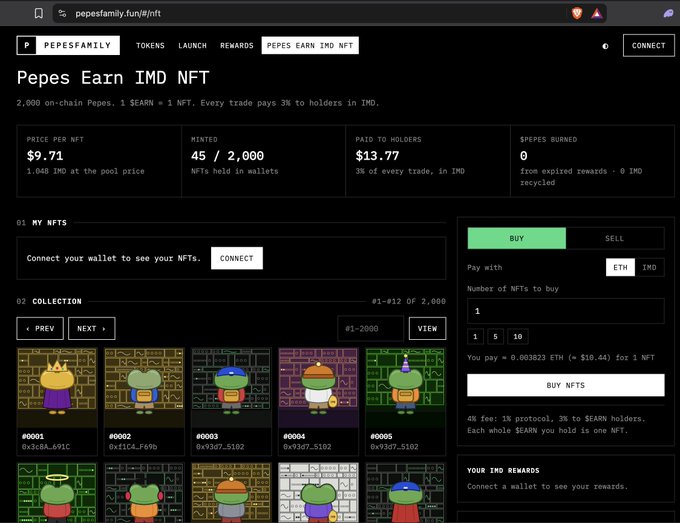Click the #0003 label text
The width and height of the screenshot is (680, 523).
[x=207, y=436]
